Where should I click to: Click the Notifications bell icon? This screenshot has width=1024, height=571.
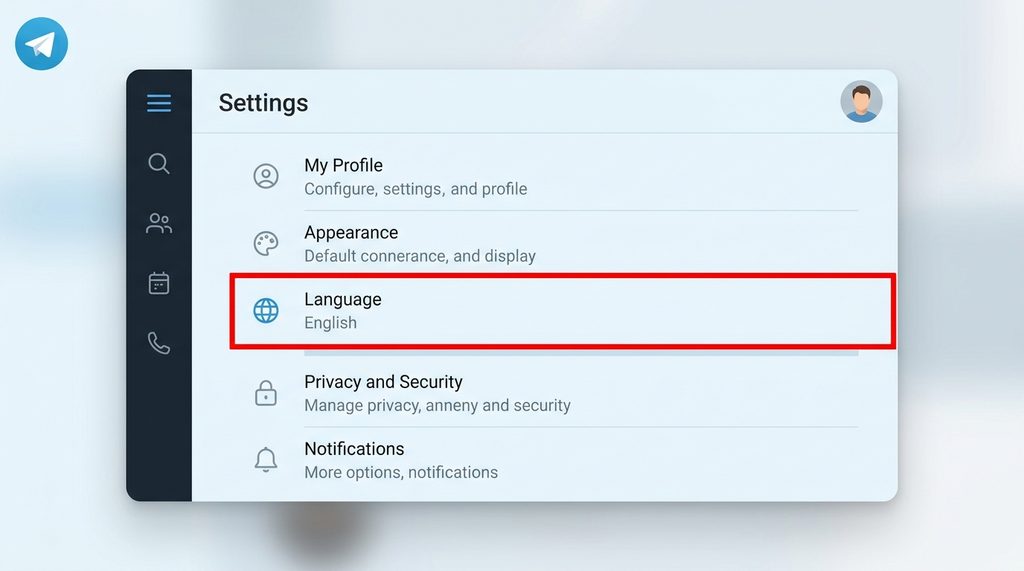pos(266,460)
